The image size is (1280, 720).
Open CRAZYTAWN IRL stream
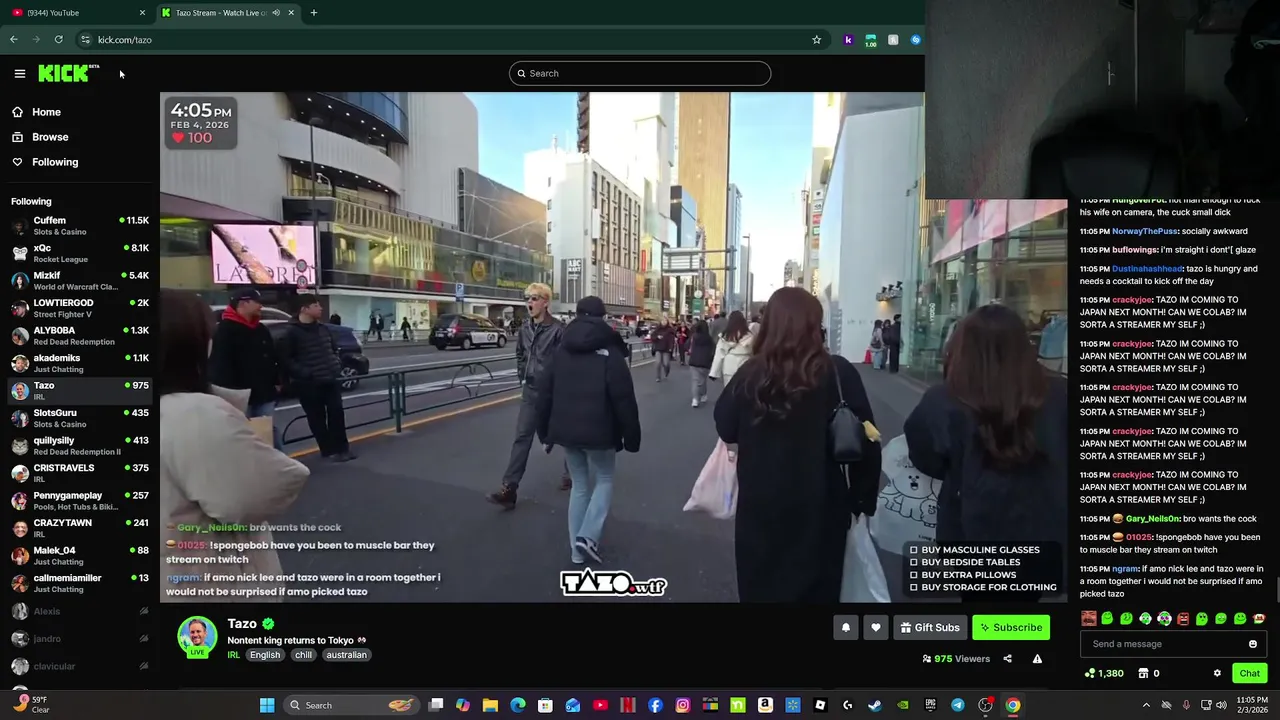80,528
